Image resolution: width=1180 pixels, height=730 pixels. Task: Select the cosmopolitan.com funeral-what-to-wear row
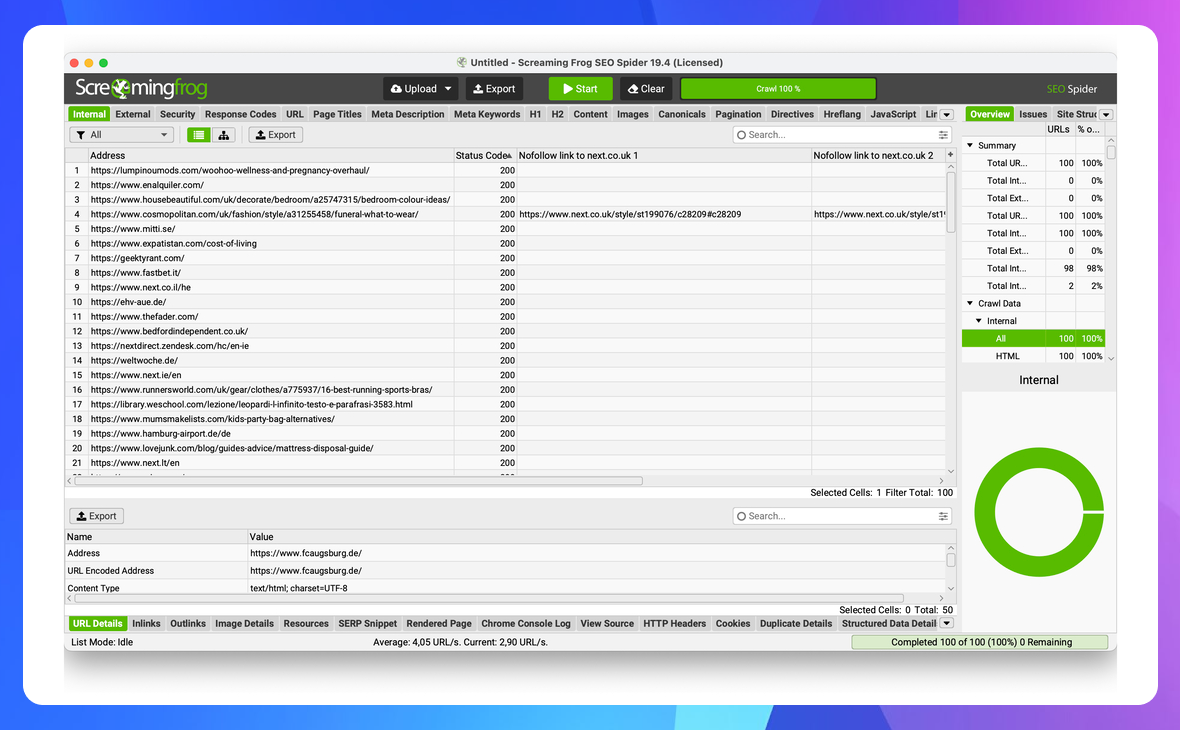pyautogui.click(x=254, y=214)
